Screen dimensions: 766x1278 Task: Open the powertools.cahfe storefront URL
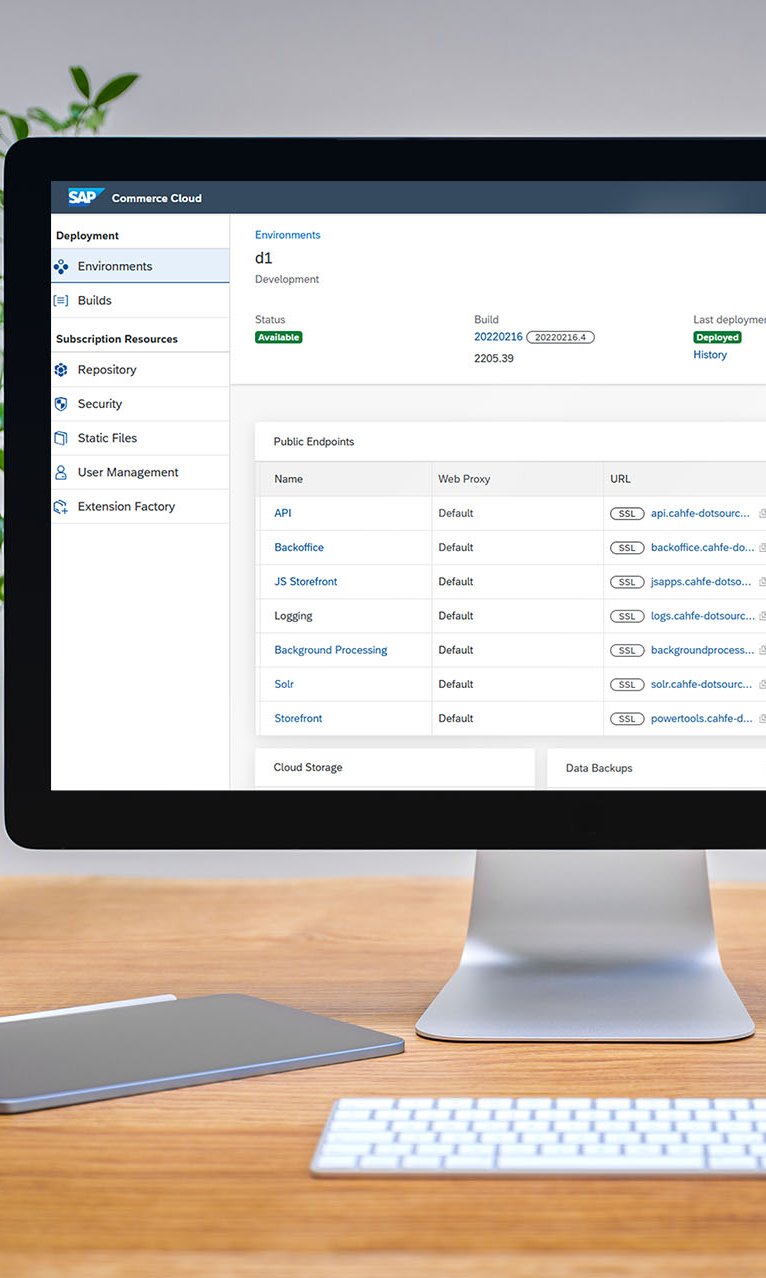(x=701, y=719)
